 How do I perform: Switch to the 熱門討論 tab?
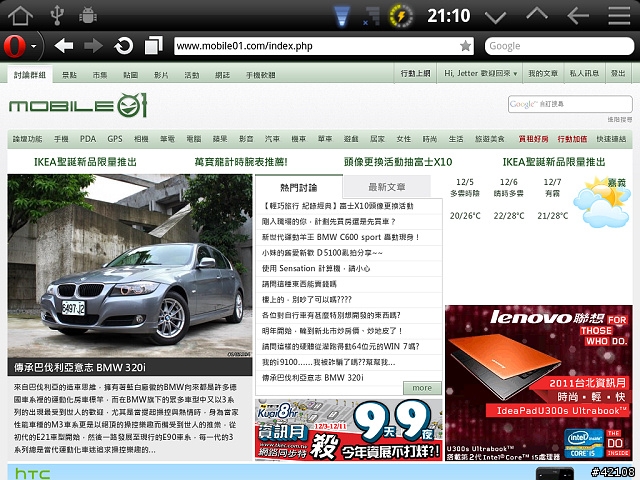298,187
